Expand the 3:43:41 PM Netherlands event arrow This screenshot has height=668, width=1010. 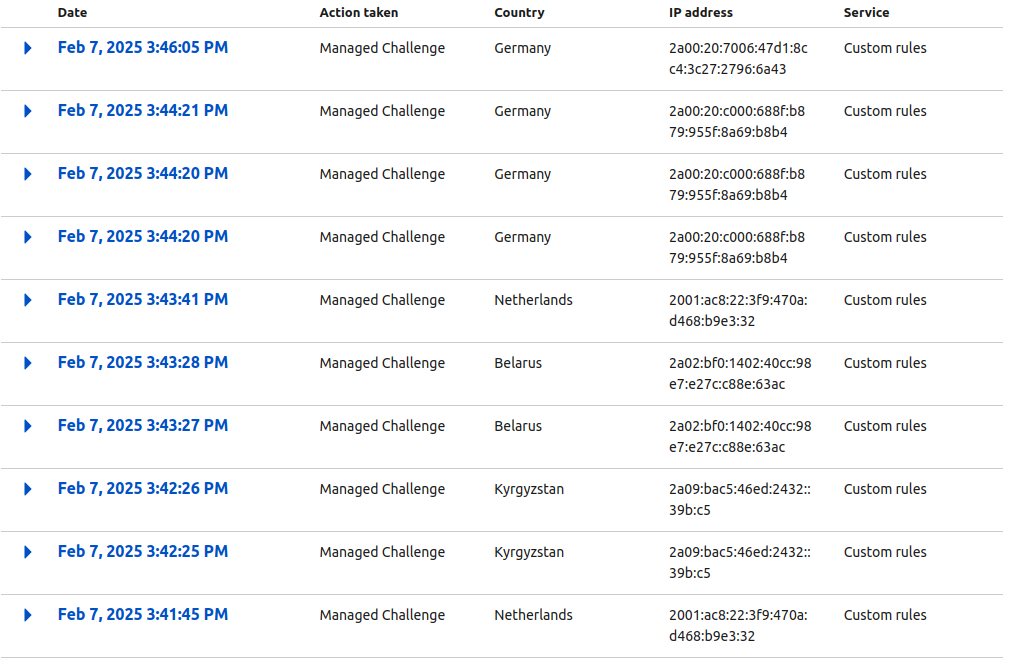coord(28,300)
